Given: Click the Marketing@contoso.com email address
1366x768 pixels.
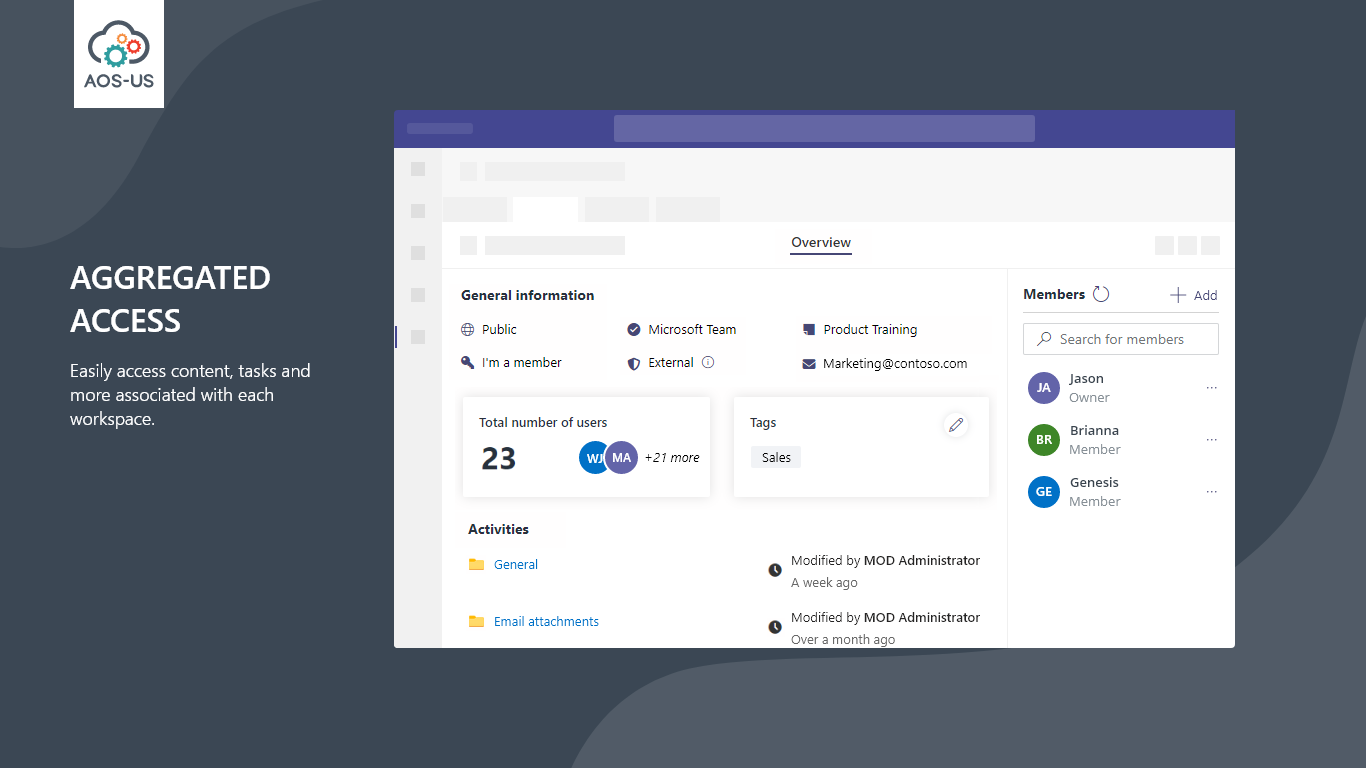Looking at the screenshot, I should (895, 364).
